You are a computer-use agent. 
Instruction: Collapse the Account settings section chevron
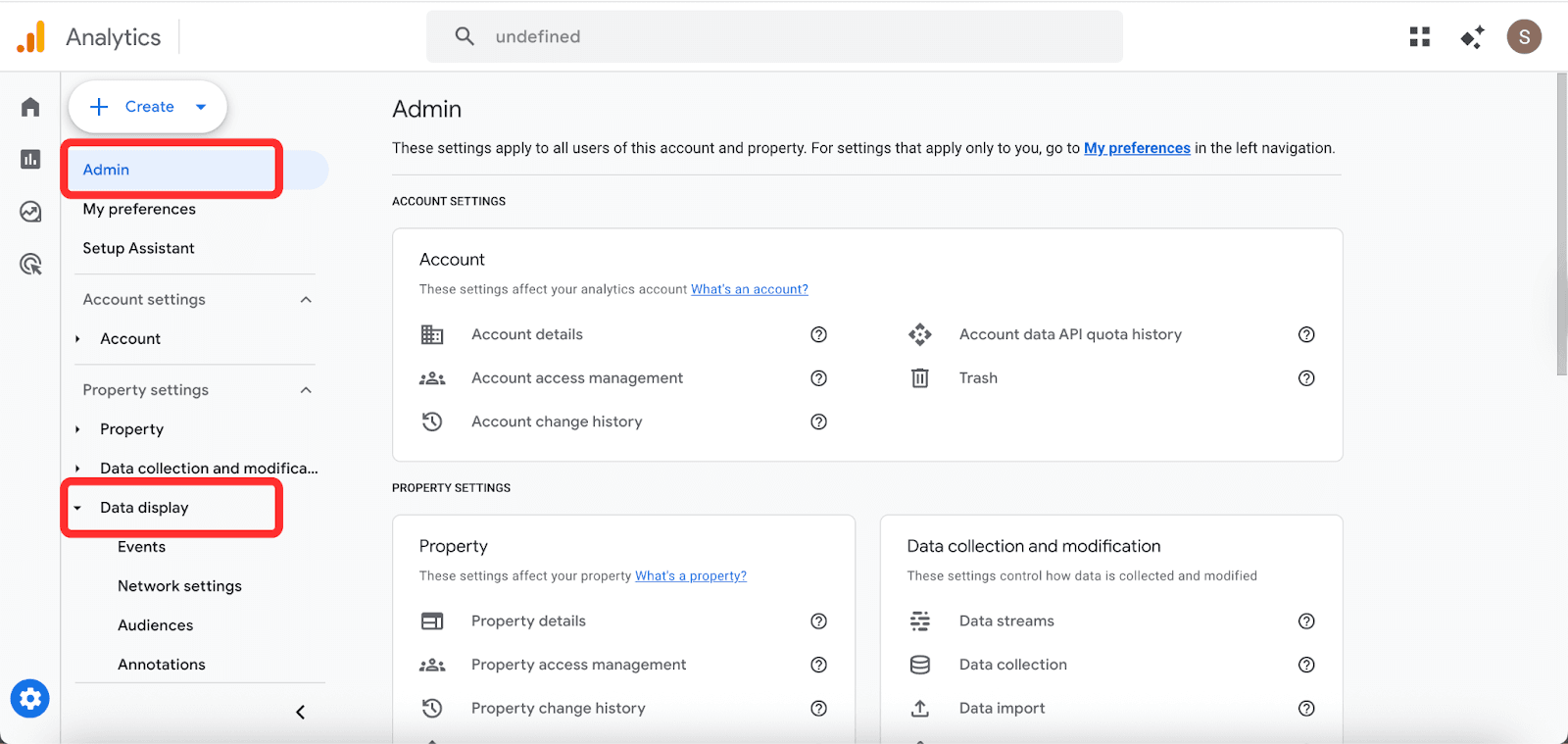[306, 300]
